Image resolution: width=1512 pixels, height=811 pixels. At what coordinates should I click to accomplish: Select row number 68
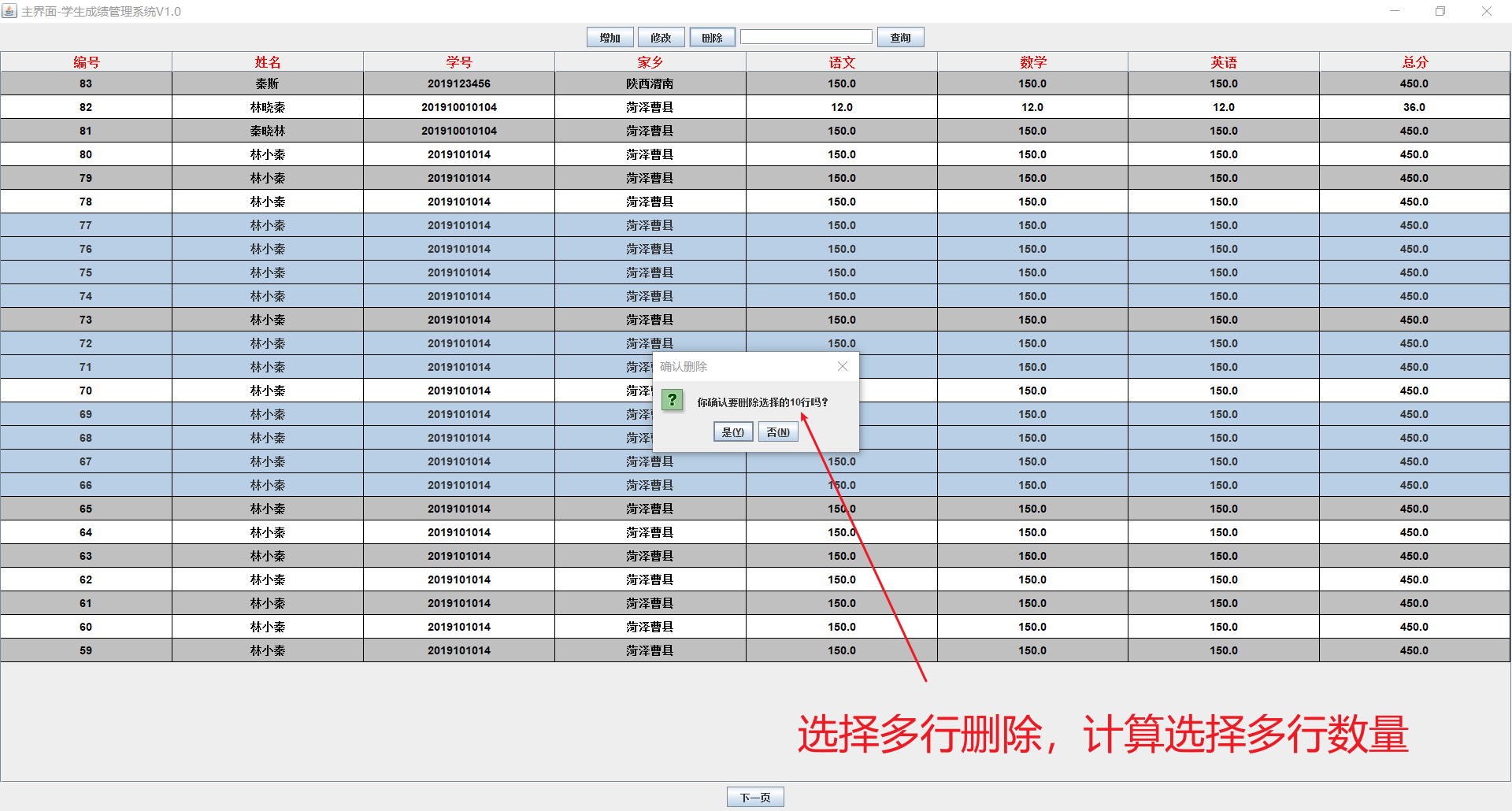pyautogui.click(x=86, y=438)
